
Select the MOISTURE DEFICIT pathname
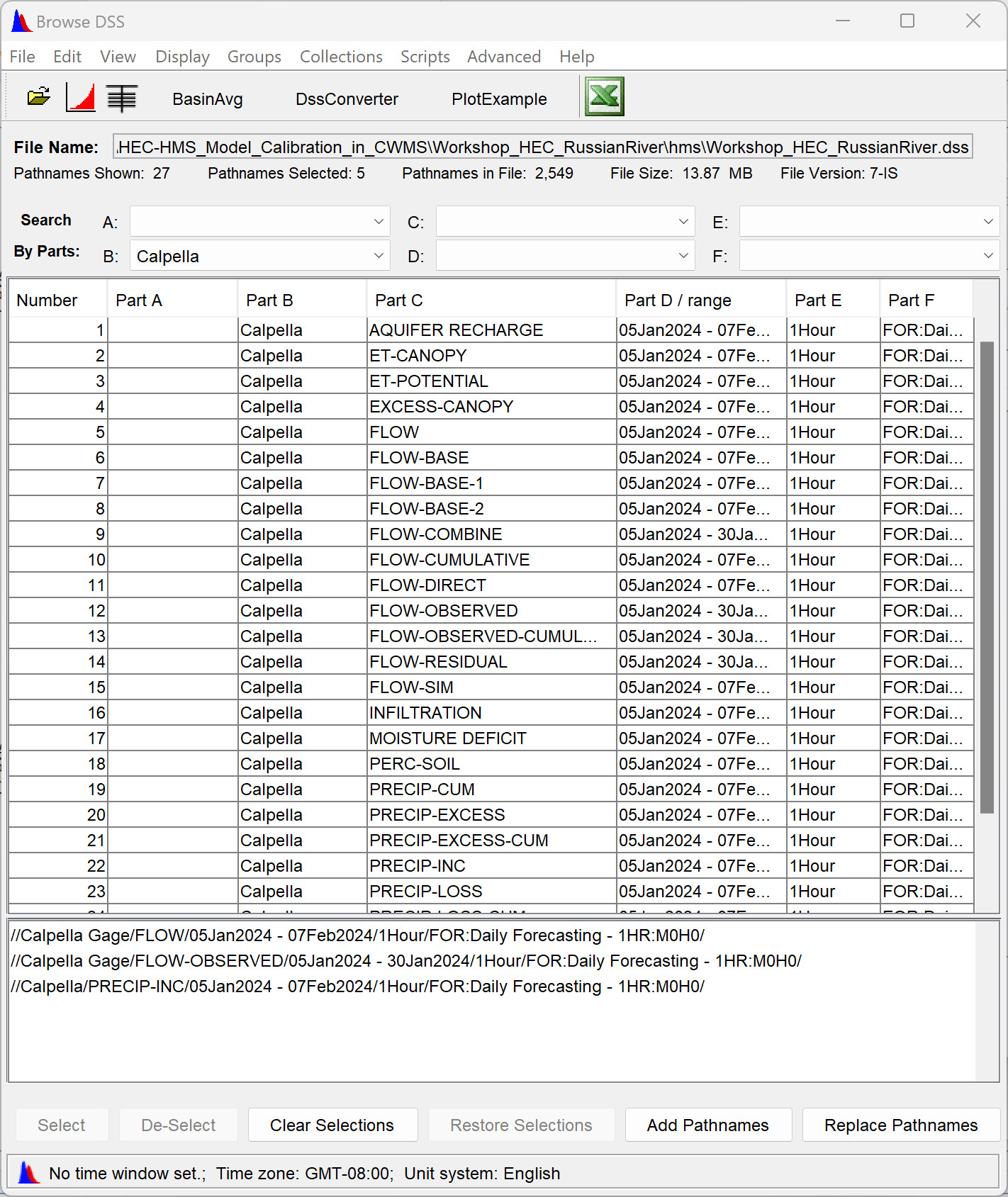pyautogui.click(x=491, y=738)
